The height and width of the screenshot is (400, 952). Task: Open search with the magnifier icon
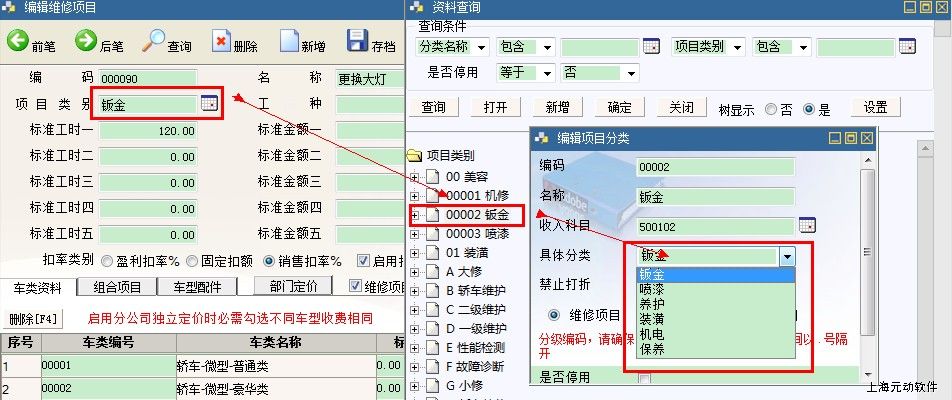tap(154, 42)
